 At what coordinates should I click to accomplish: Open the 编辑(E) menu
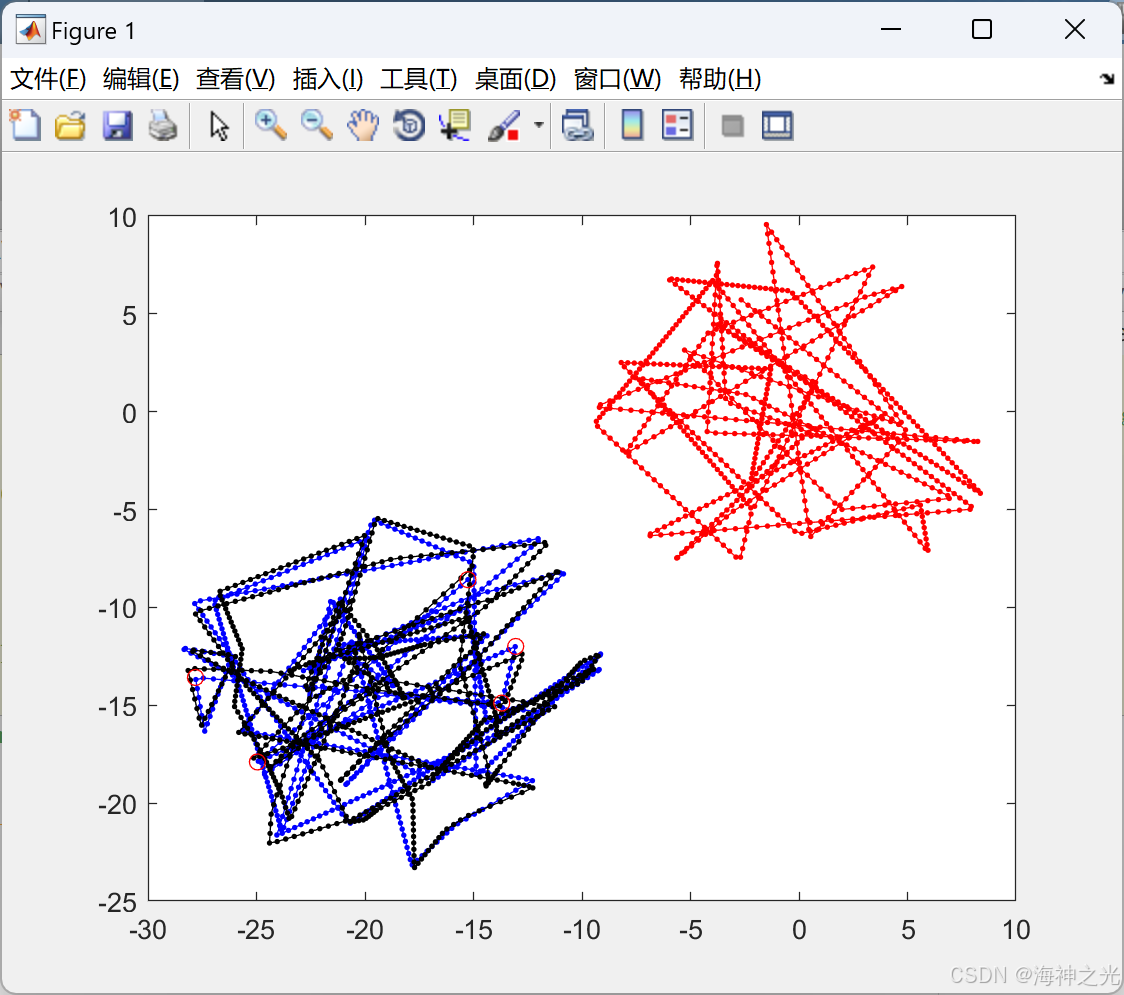[140, 79]
